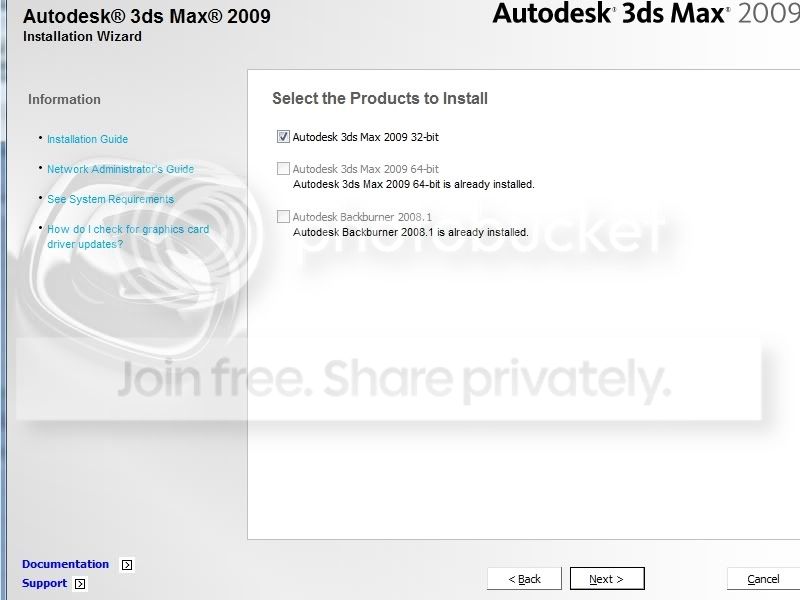Click the arrow icon beside Documentation

tap(127, 565)
